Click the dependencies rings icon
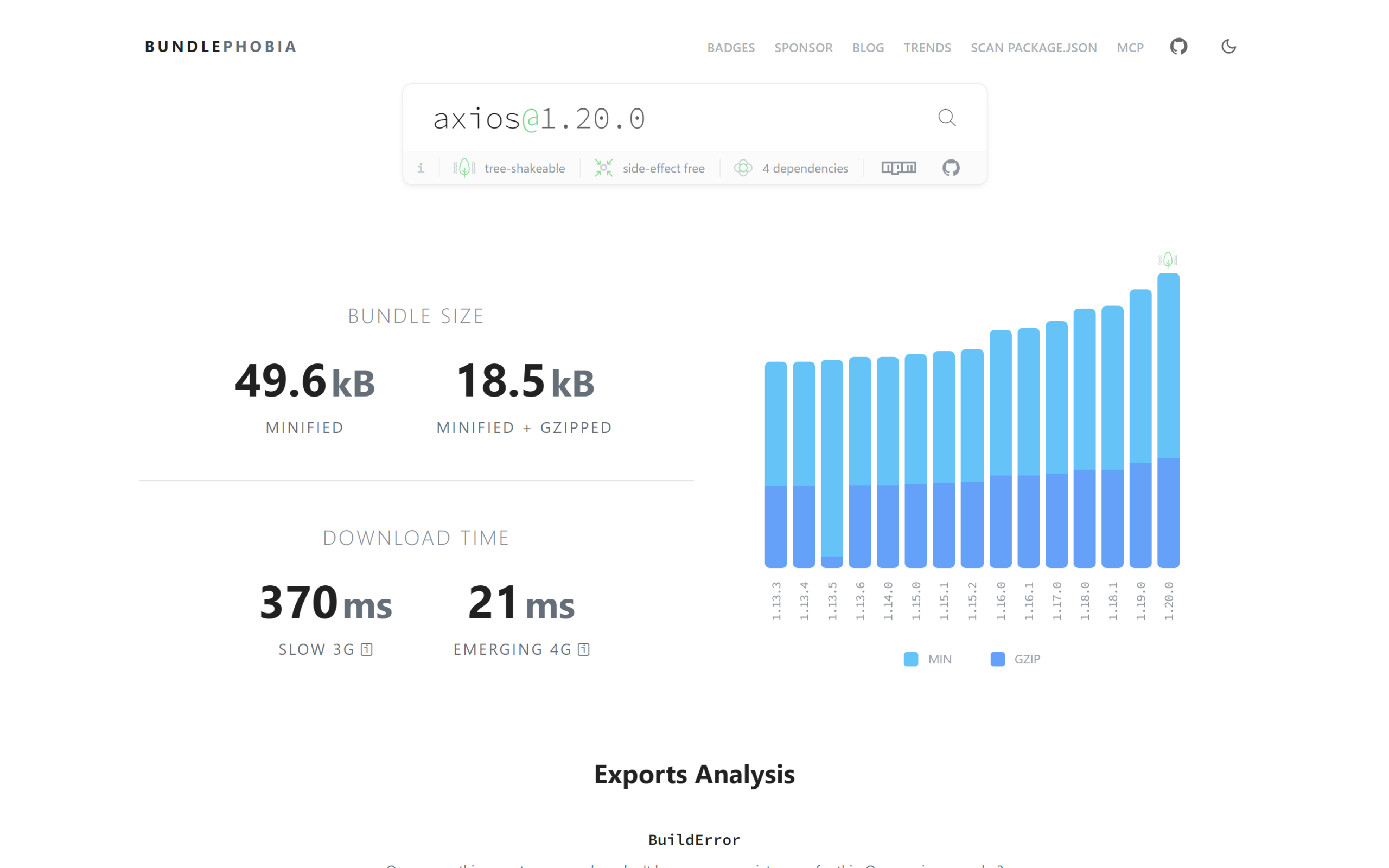 coord(743,168)
